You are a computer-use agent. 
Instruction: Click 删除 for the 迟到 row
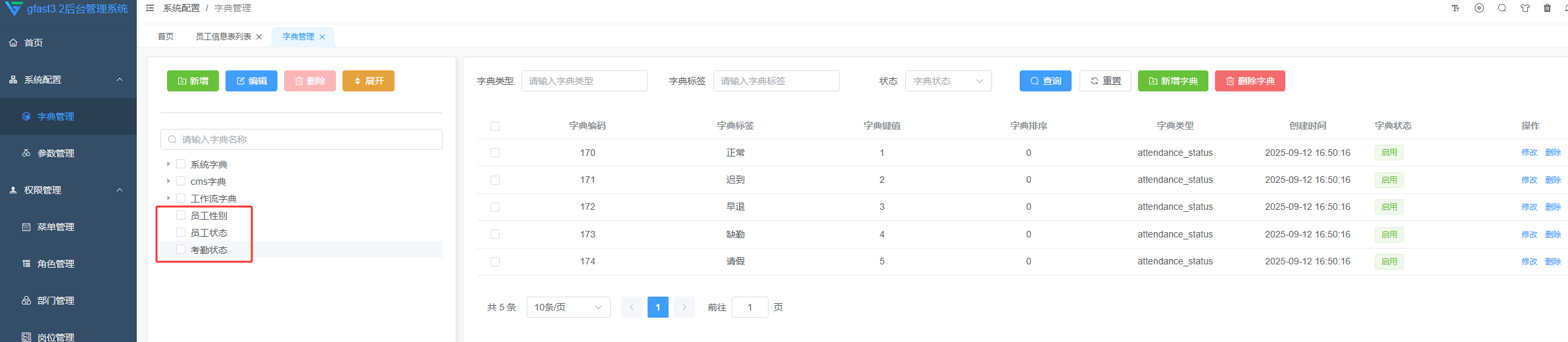1553,180
